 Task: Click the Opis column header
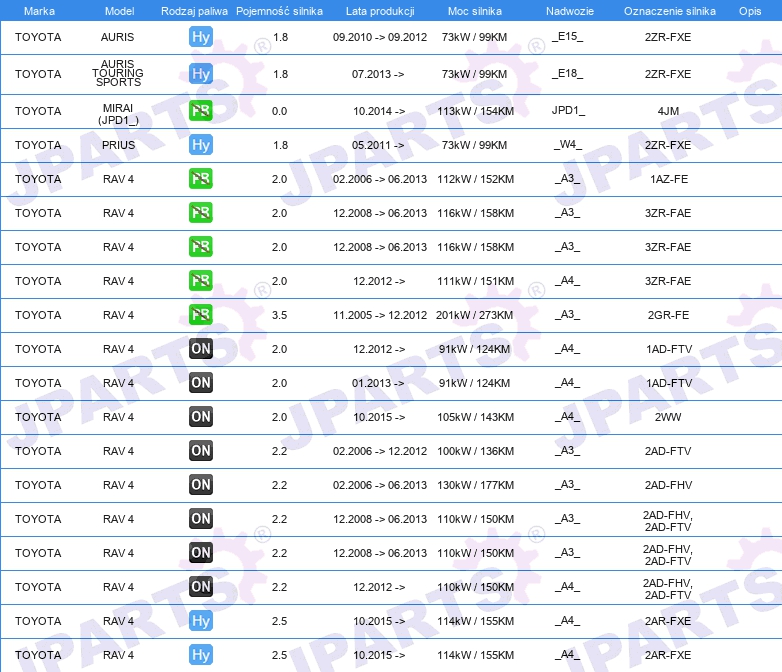click(x=750, y=11)
